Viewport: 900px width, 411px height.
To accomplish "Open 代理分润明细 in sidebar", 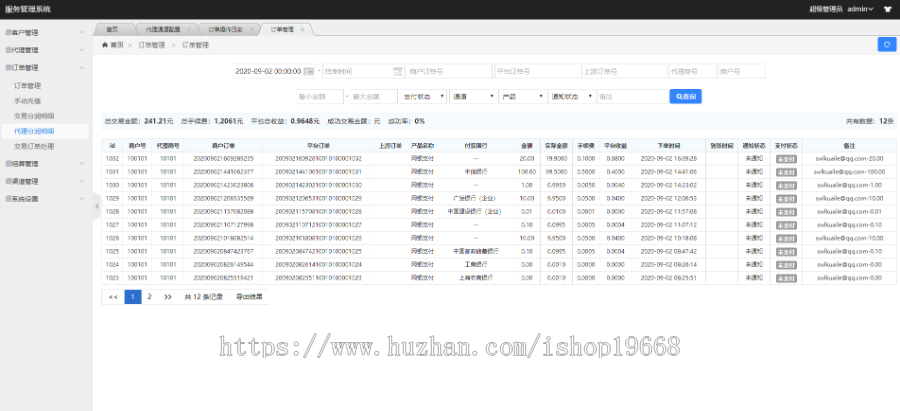I will (33, 131).
